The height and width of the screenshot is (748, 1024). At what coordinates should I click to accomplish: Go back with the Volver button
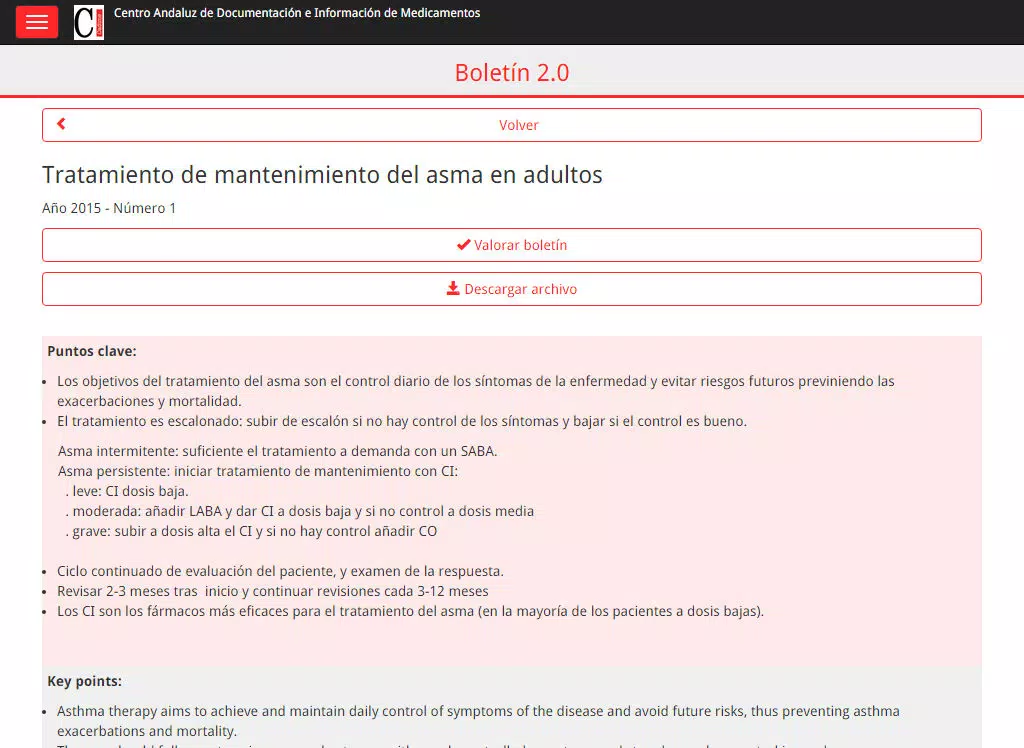coord(512,125)
